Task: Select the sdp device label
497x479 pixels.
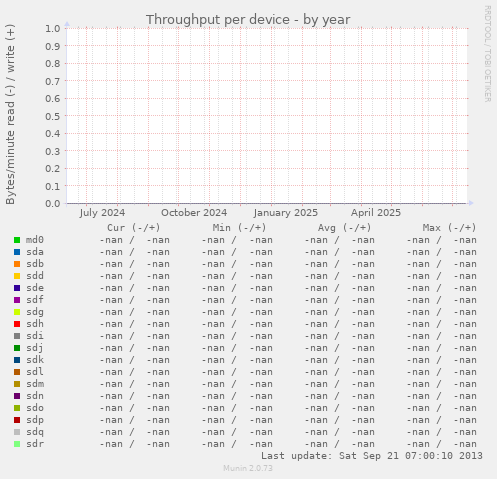Action: tap(35, 420)
